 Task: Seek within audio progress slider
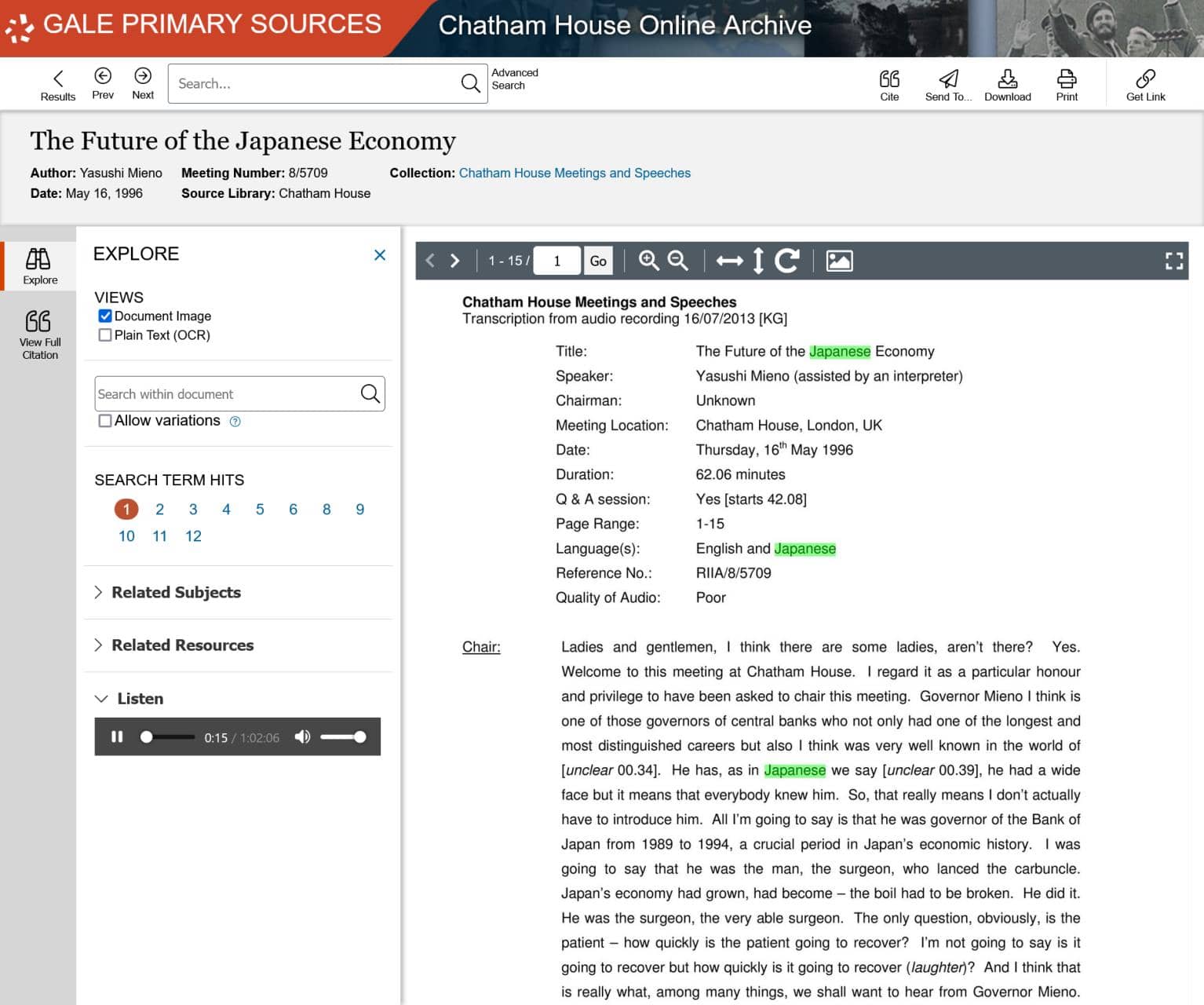(x=167, y=736)
